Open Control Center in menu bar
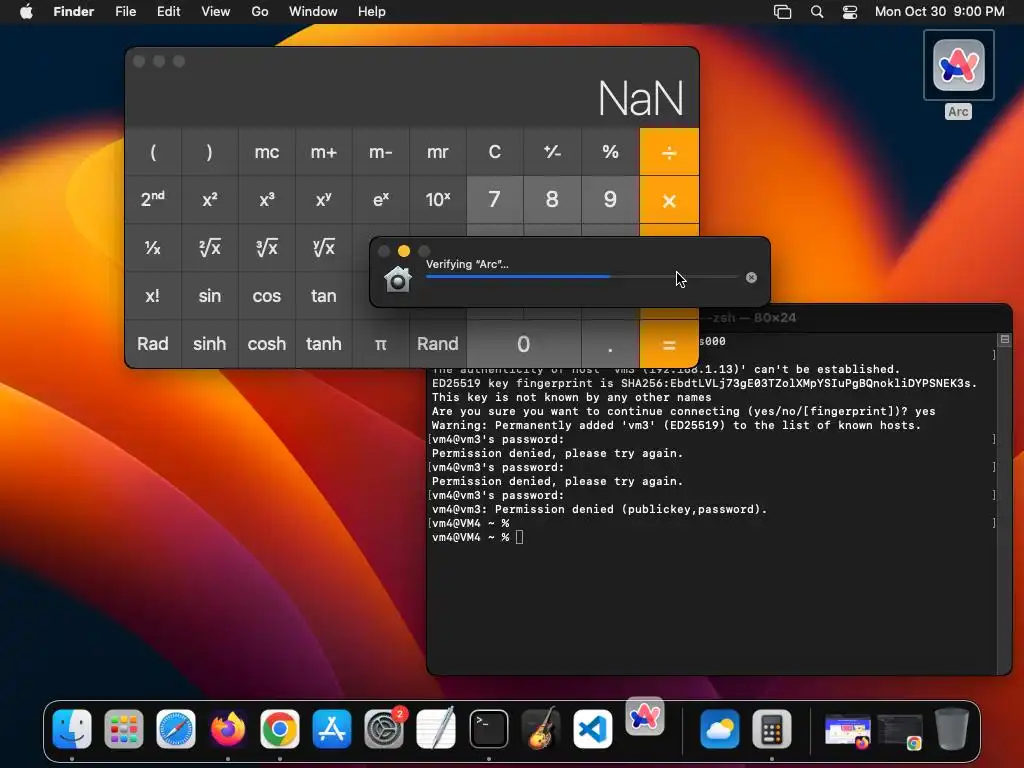Image resolution: width=1024 pixels, height=768 pixels. pyautogui.click(x=850, y=12)
